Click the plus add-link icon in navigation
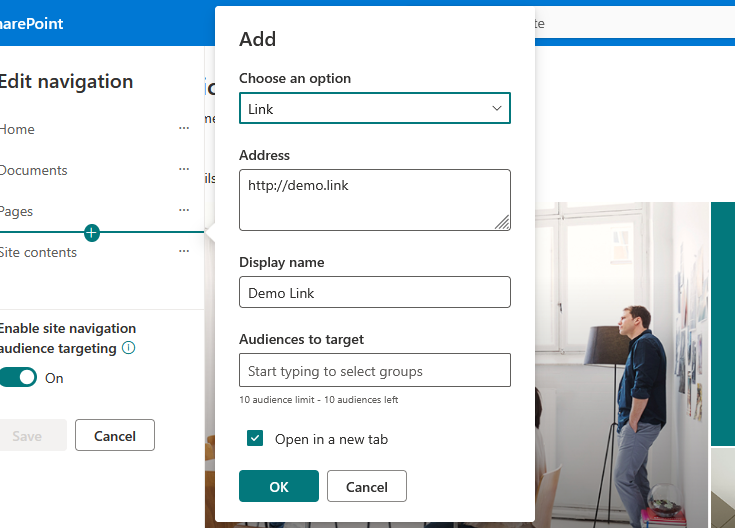This screenshot has height=528, width=735. click(92, 233)
